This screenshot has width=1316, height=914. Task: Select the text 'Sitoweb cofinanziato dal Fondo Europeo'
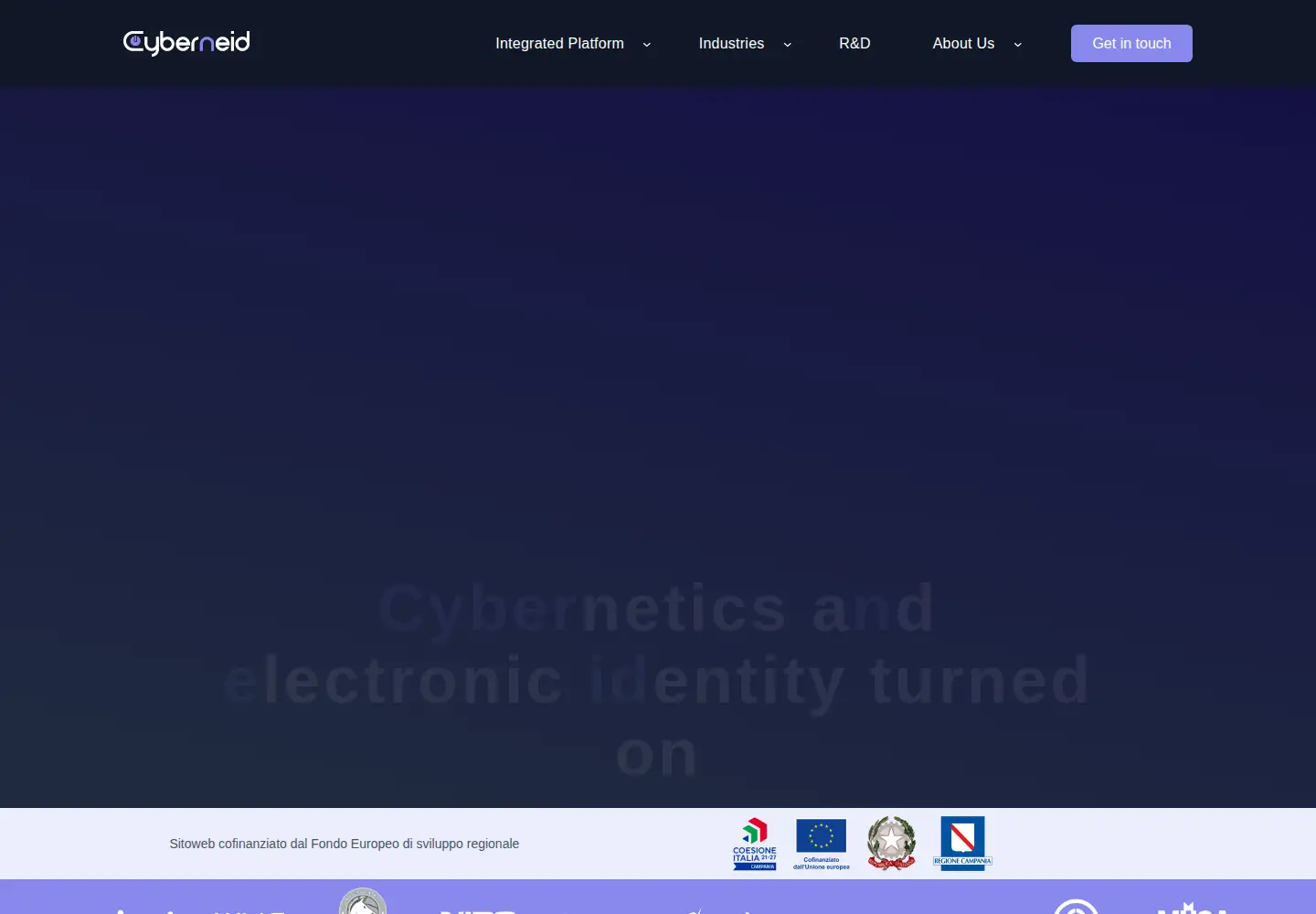coord(284,844)
